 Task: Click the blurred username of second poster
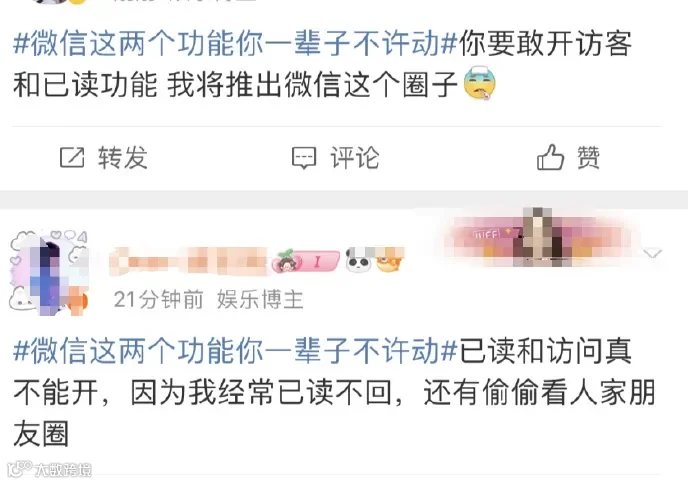click(188, 261)
